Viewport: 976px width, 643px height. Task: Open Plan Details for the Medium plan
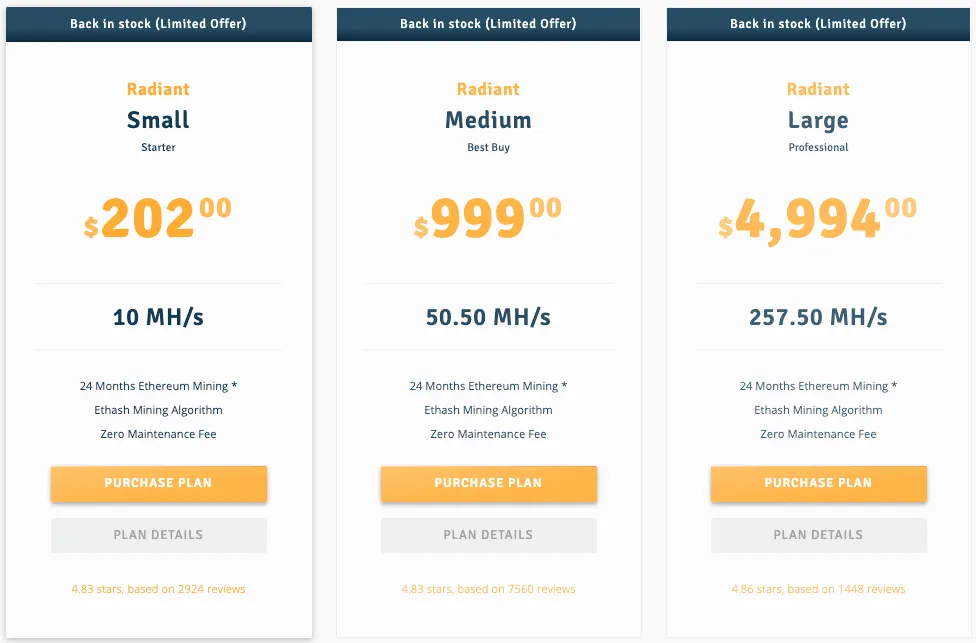[488, 535]
